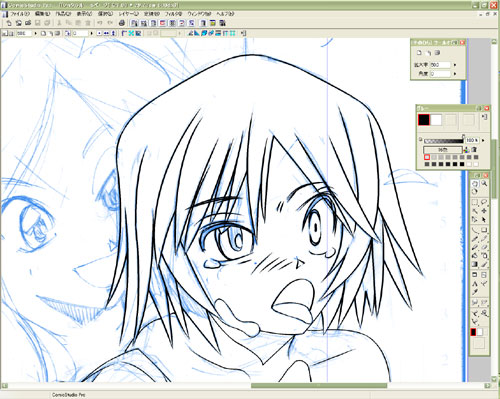Click the trash icon in Gray panel

click(474, 150)
